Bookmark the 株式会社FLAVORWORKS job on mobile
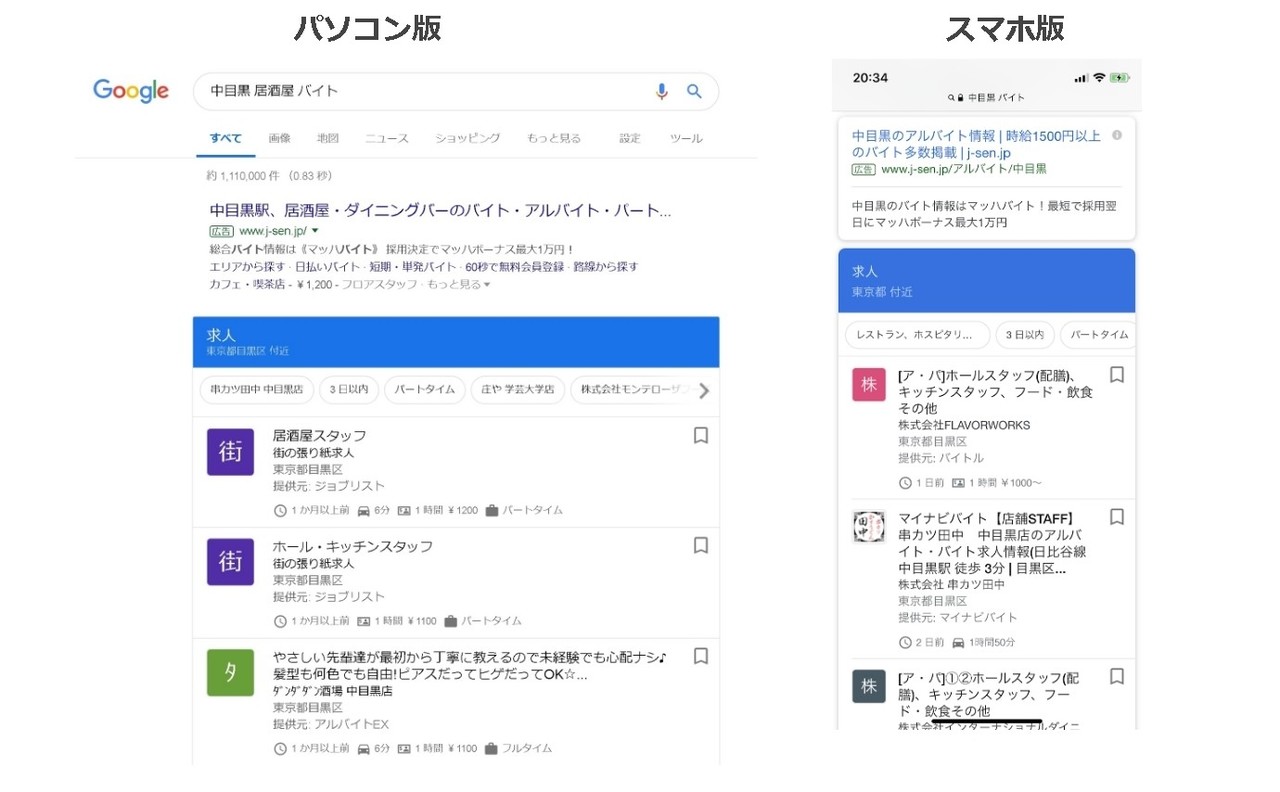 pos(1117,375)
